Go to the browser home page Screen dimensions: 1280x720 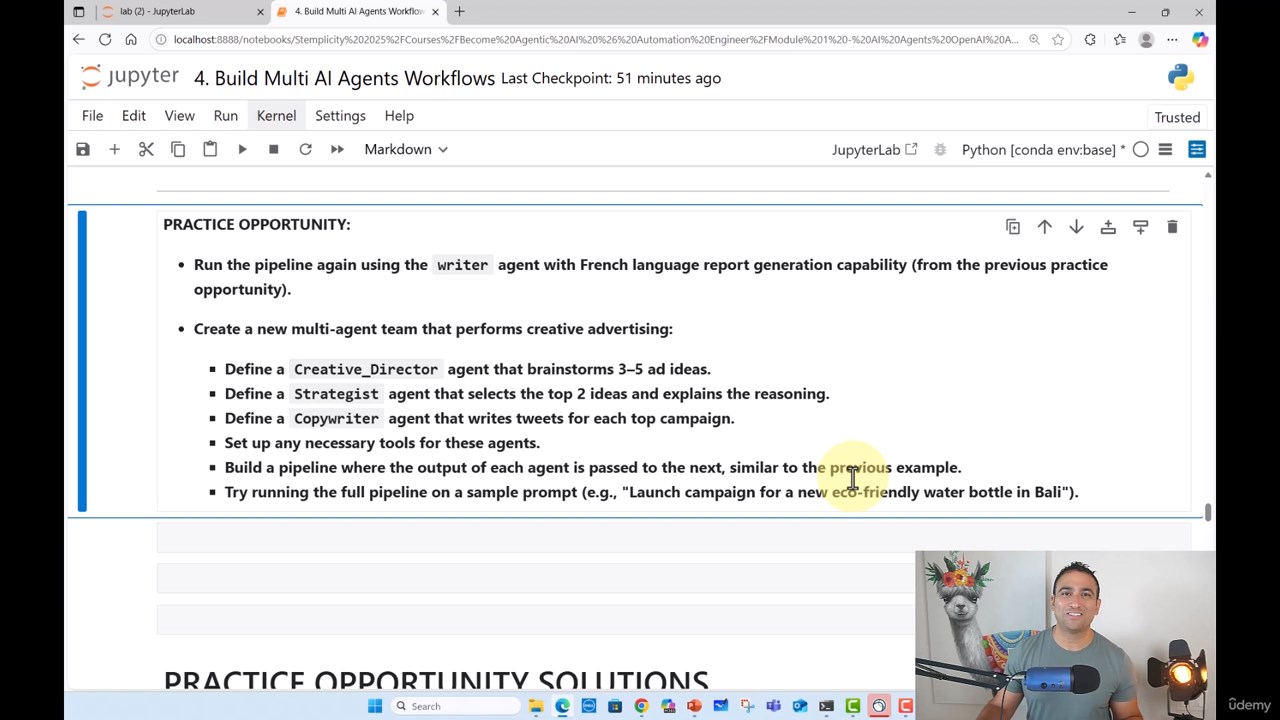pos(131,40)
